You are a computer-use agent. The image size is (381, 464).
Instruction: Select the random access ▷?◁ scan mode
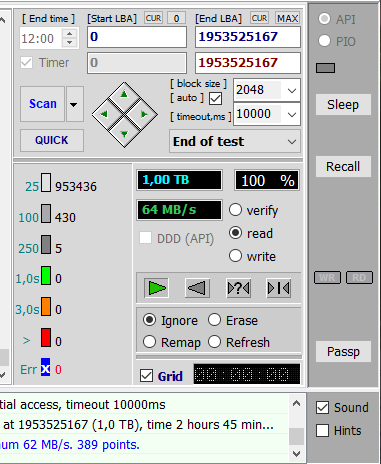pos(238,288)
